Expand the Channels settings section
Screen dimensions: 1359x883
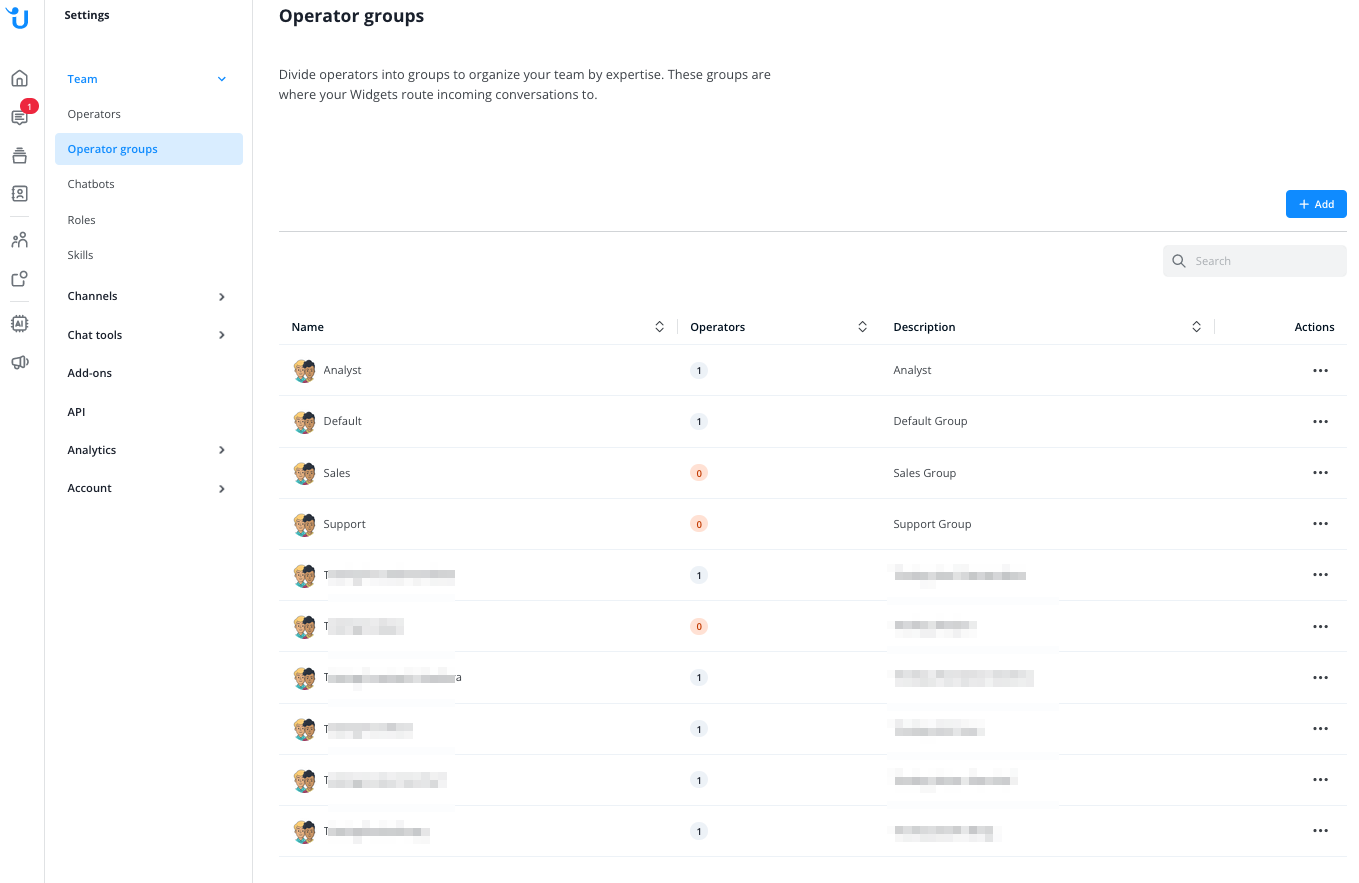click(222, 297)
